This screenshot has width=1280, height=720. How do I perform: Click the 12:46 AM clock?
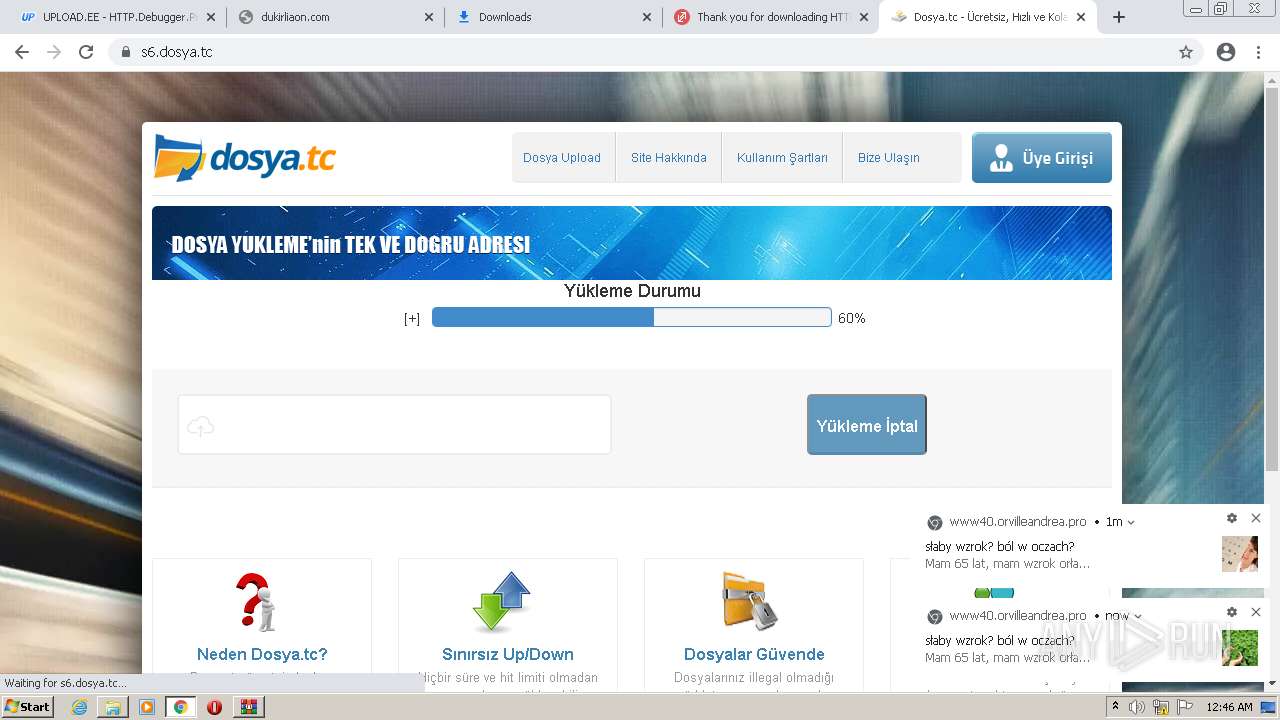pos(1230,707)
